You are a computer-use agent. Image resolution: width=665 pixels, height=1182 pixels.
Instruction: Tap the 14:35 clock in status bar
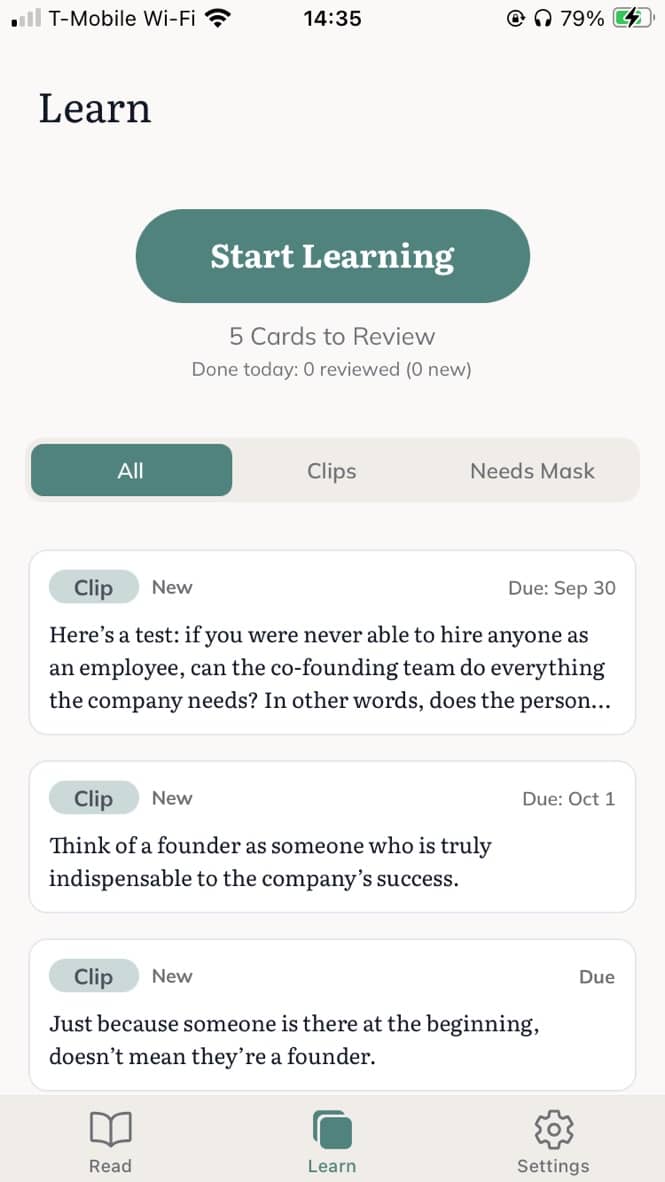[x=332, y=18]
